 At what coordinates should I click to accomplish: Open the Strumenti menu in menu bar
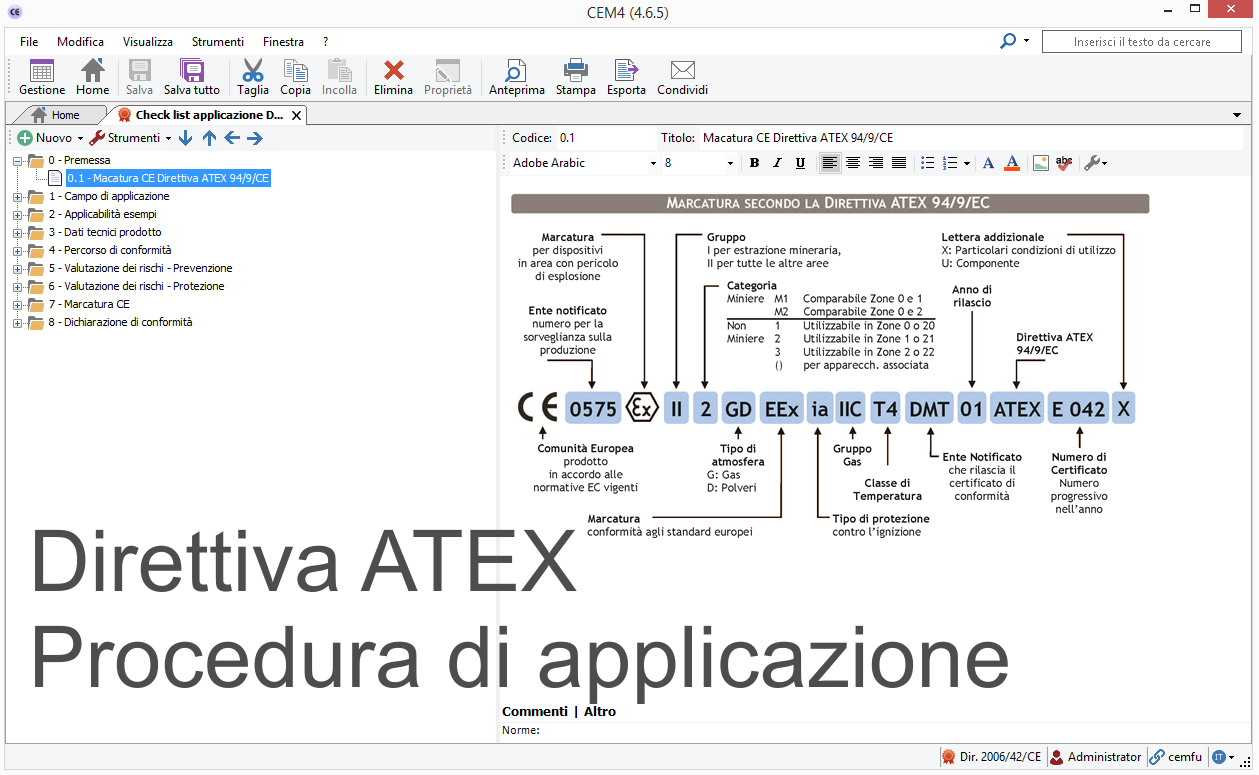click(217, 42)
